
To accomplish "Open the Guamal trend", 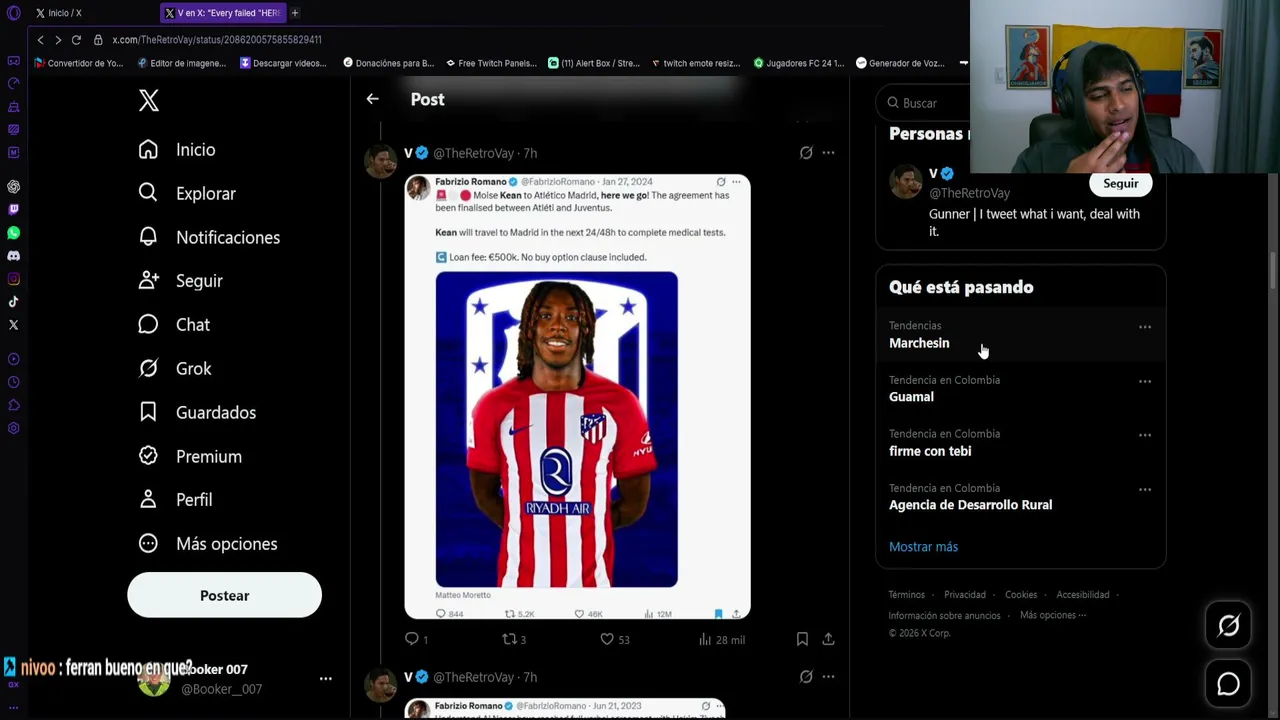I will pyautogui.click(x=1020, y=389).
